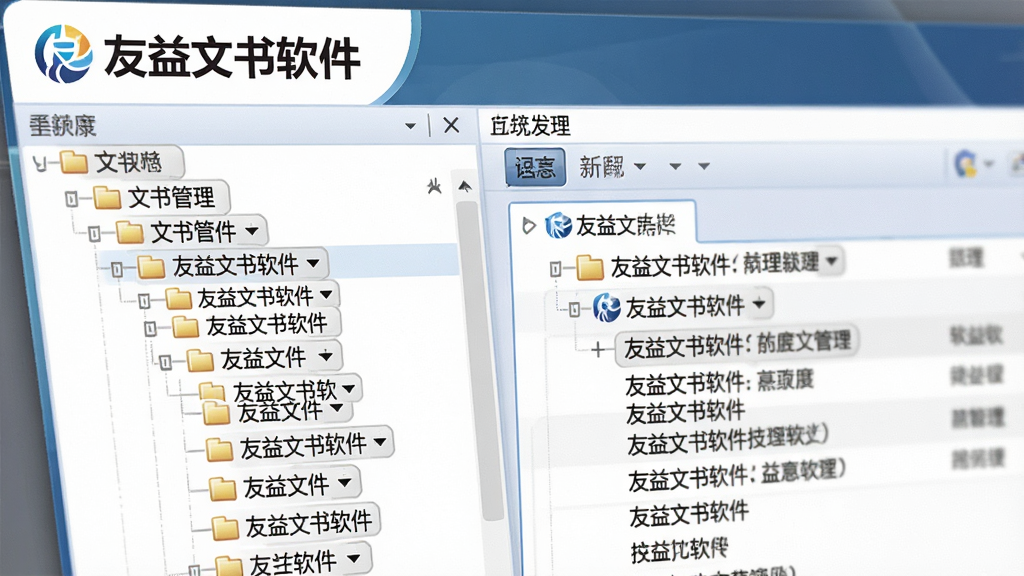Collapse the 文书管件 node expander
This screenshot has height=576, width=1024.
95,233
